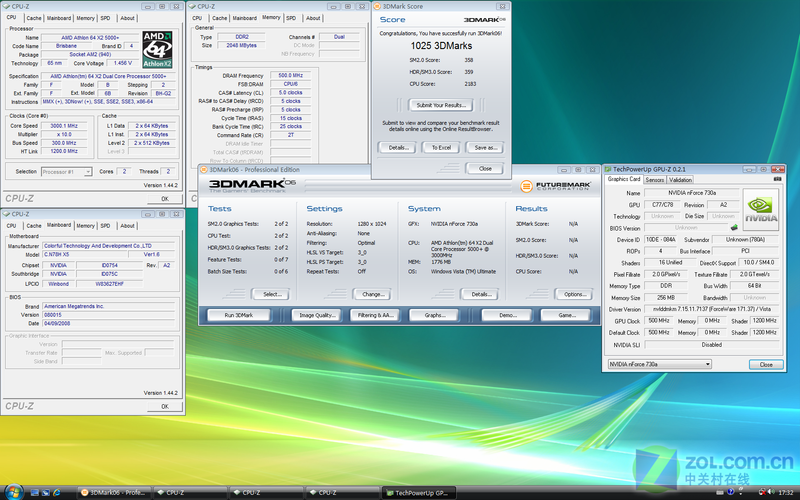The width and height of the screenshot is (800, 500).
Task: Click the Game button in 3DMark06
Action: pos(566,315)
